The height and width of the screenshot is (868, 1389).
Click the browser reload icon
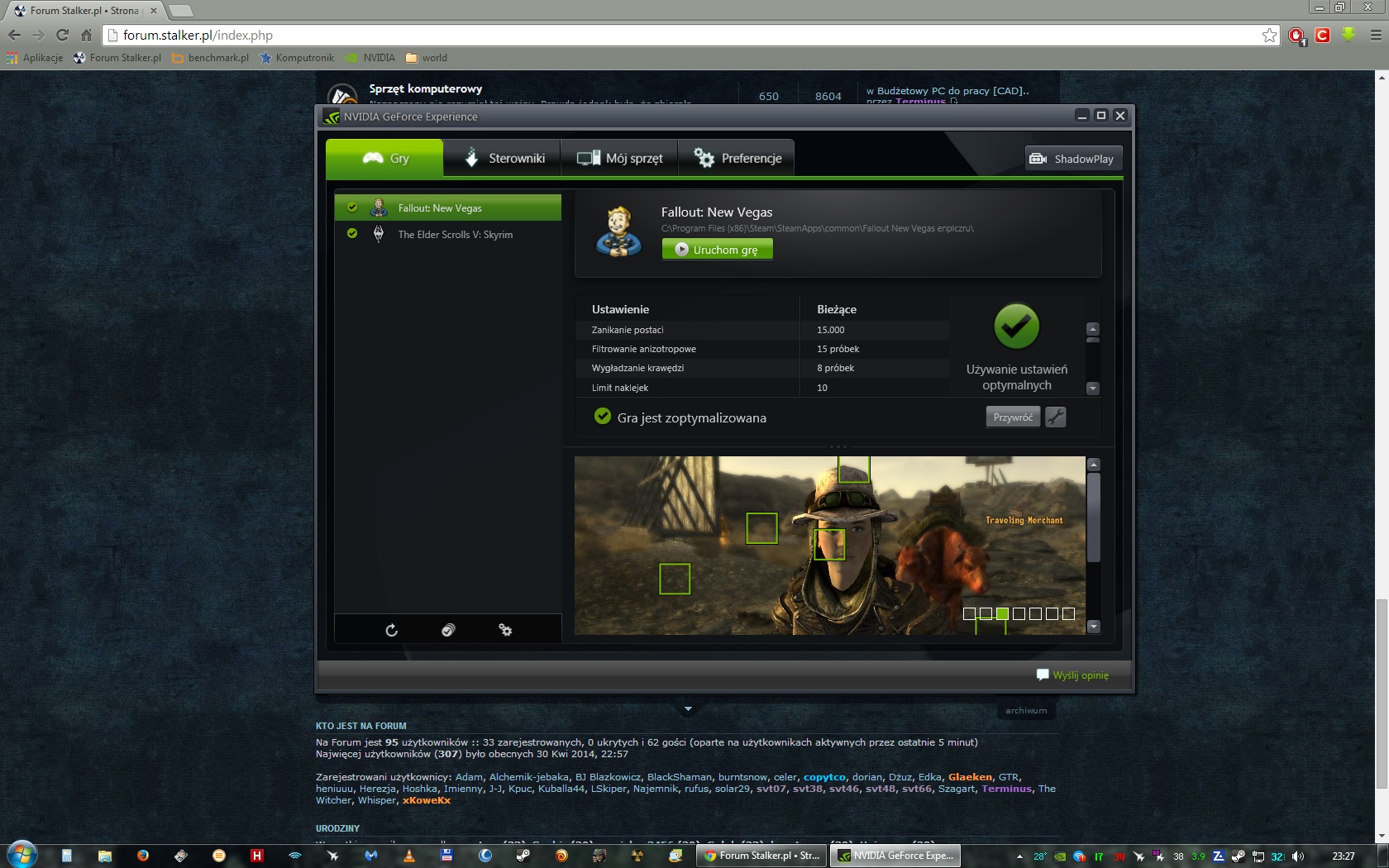[62, 35]
